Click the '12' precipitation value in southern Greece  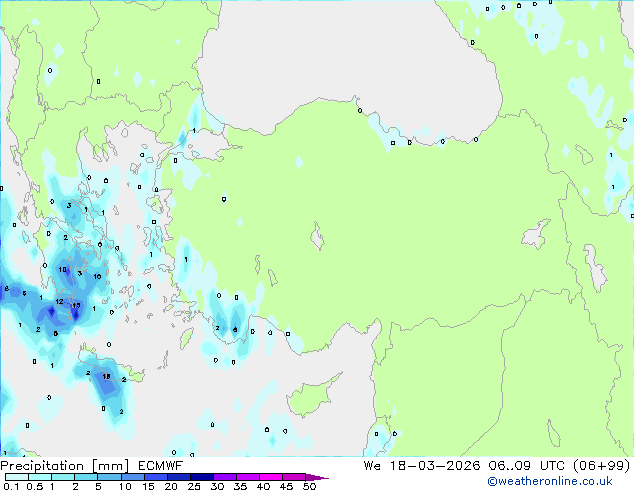coord(59,302)
